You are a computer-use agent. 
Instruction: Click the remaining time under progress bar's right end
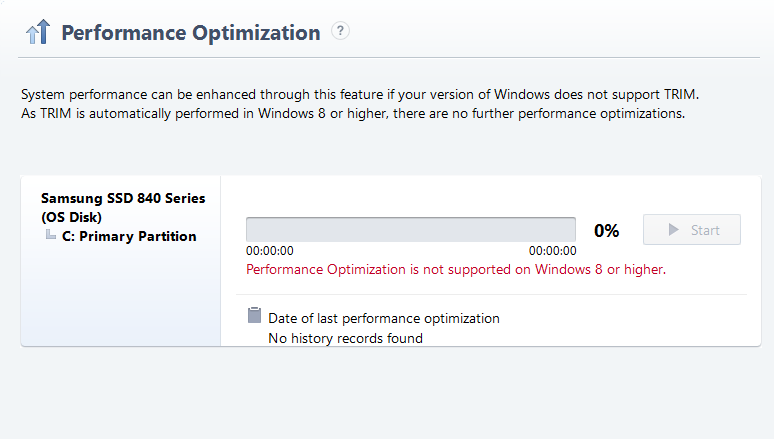pos(552,251)
